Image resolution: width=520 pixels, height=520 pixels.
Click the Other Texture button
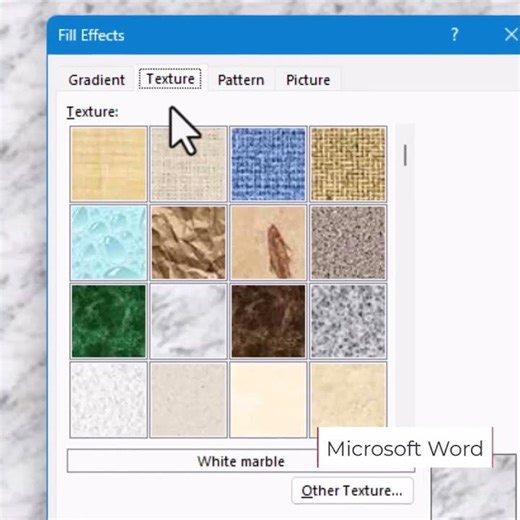pyautogui.click(x=352, y=490)
